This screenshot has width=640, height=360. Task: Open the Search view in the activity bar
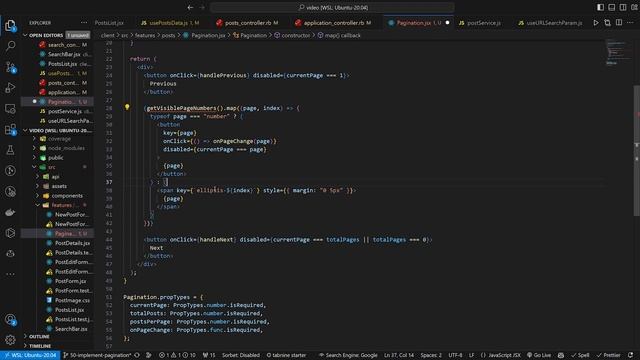click(10, 46)
